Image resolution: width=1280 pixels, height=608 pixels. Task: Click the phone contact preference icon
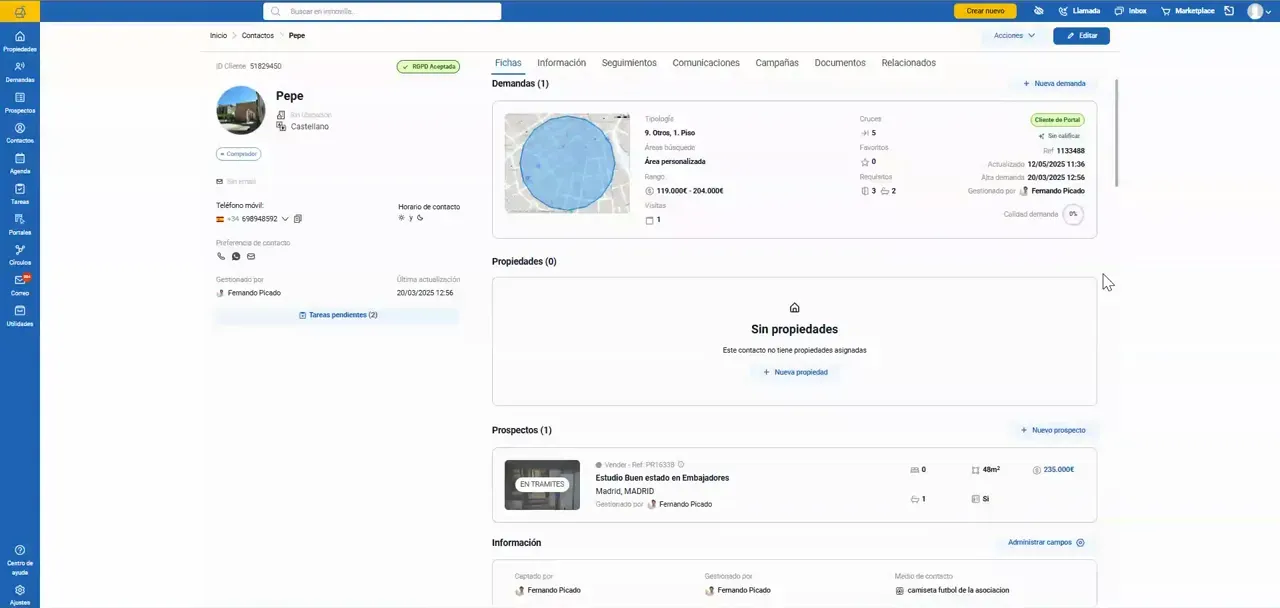pos(221,257)
